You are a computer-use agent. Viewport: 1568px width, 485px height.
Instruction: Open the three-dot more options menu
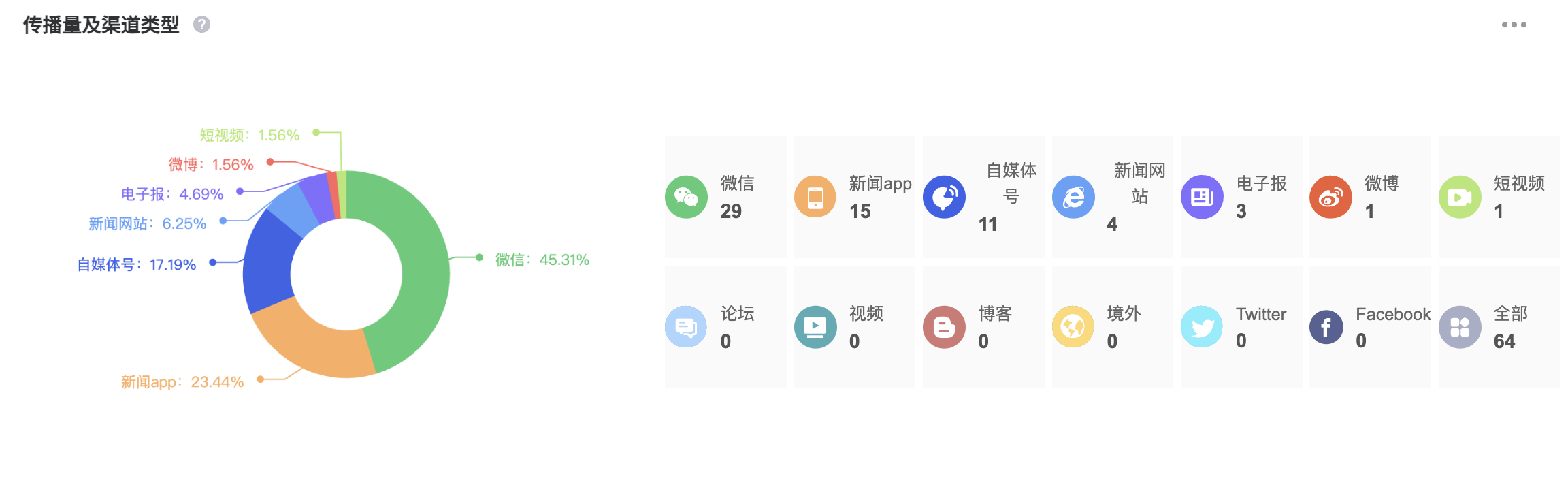[1514, 25]
